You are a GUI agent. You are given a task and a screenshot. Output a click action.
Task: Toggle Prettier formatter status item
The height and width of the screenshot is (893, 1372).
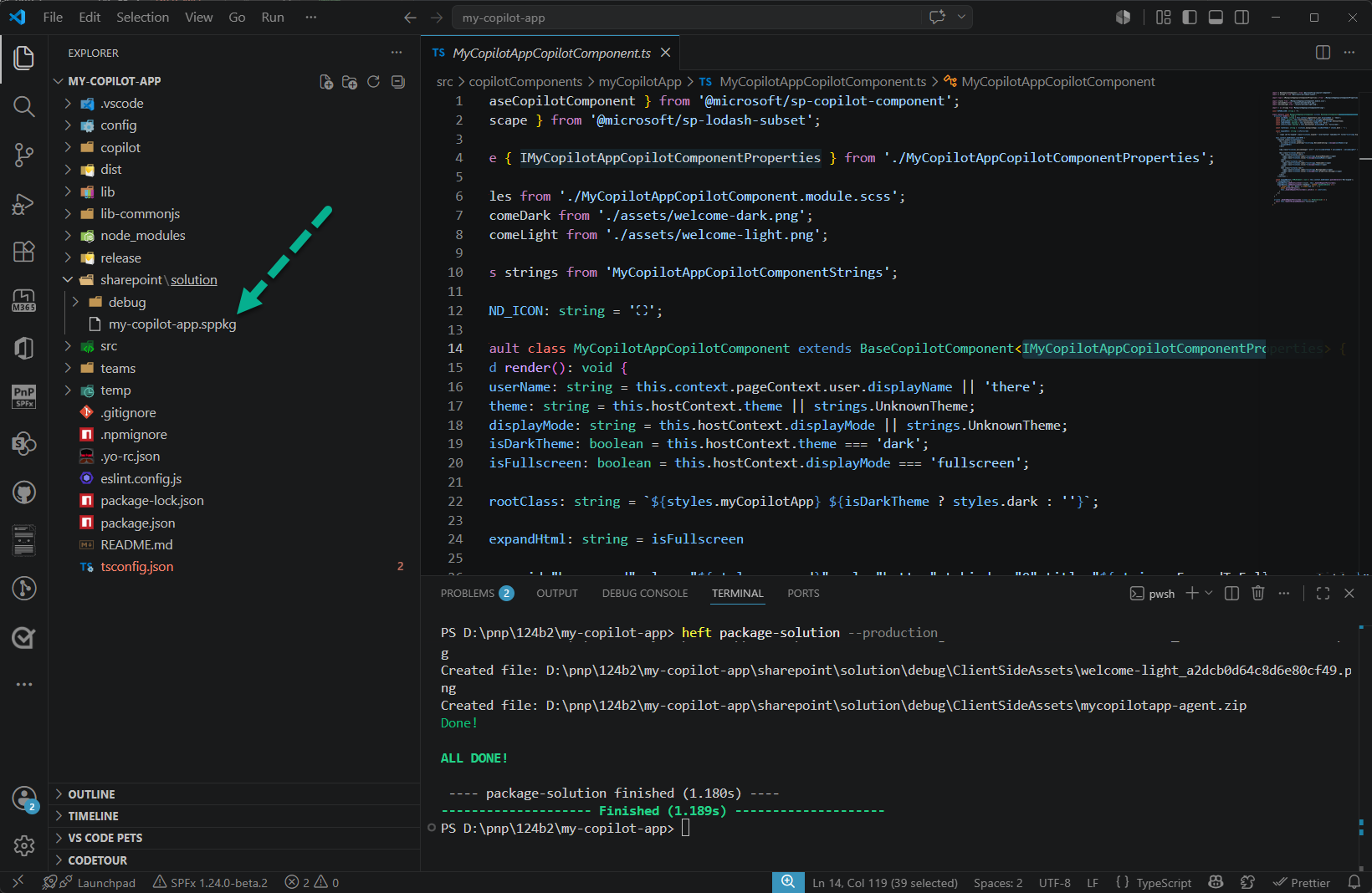tap(1302, 883)
